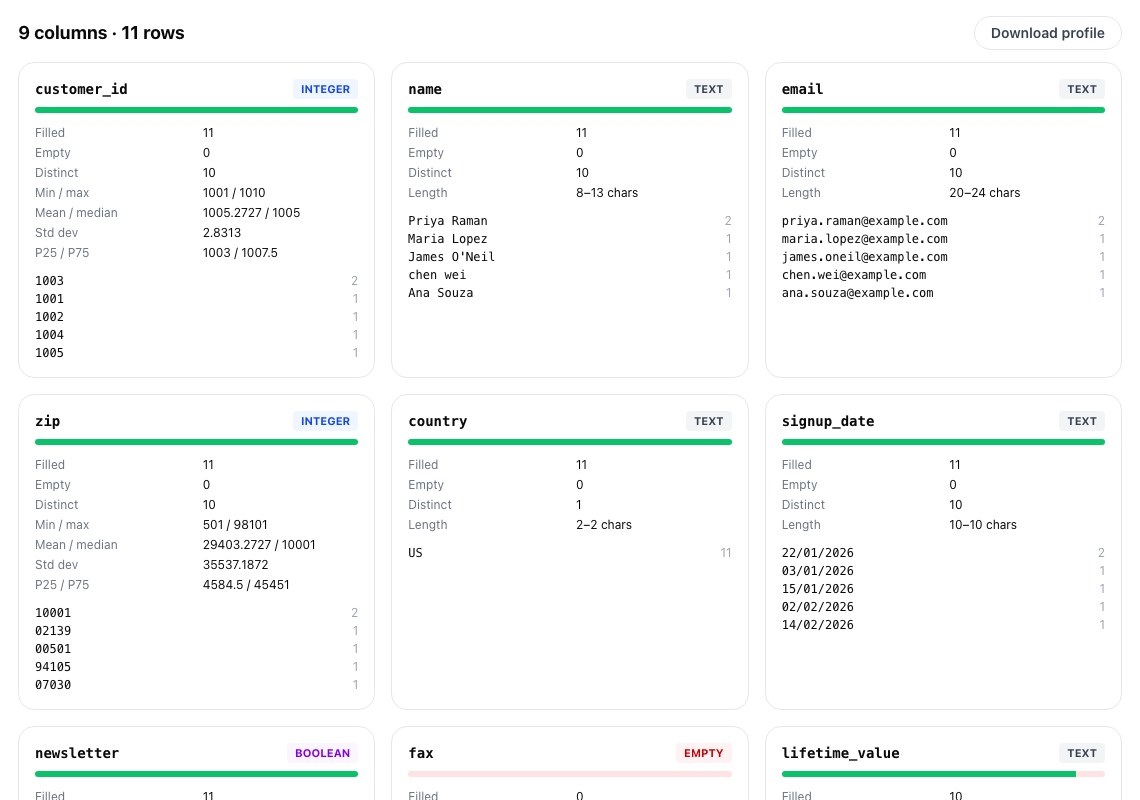Click the zip Min / max value 501 / 98101
The width and height of the screenshot is (1140, 800).
[235, 525]
